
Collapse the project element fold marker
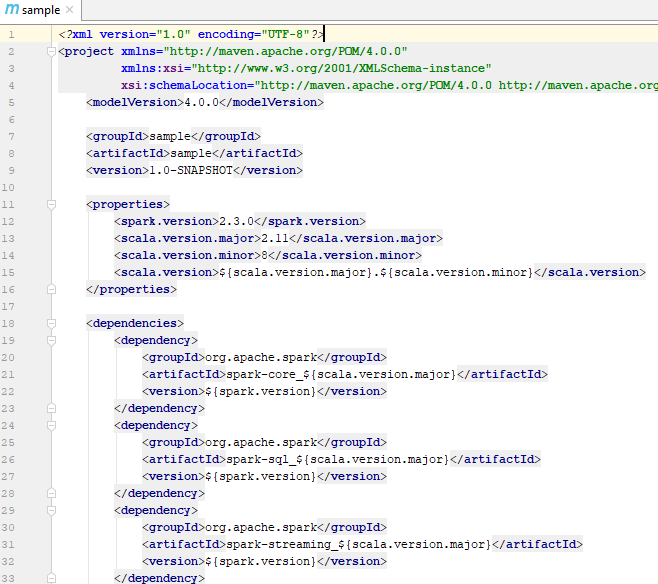51,52
